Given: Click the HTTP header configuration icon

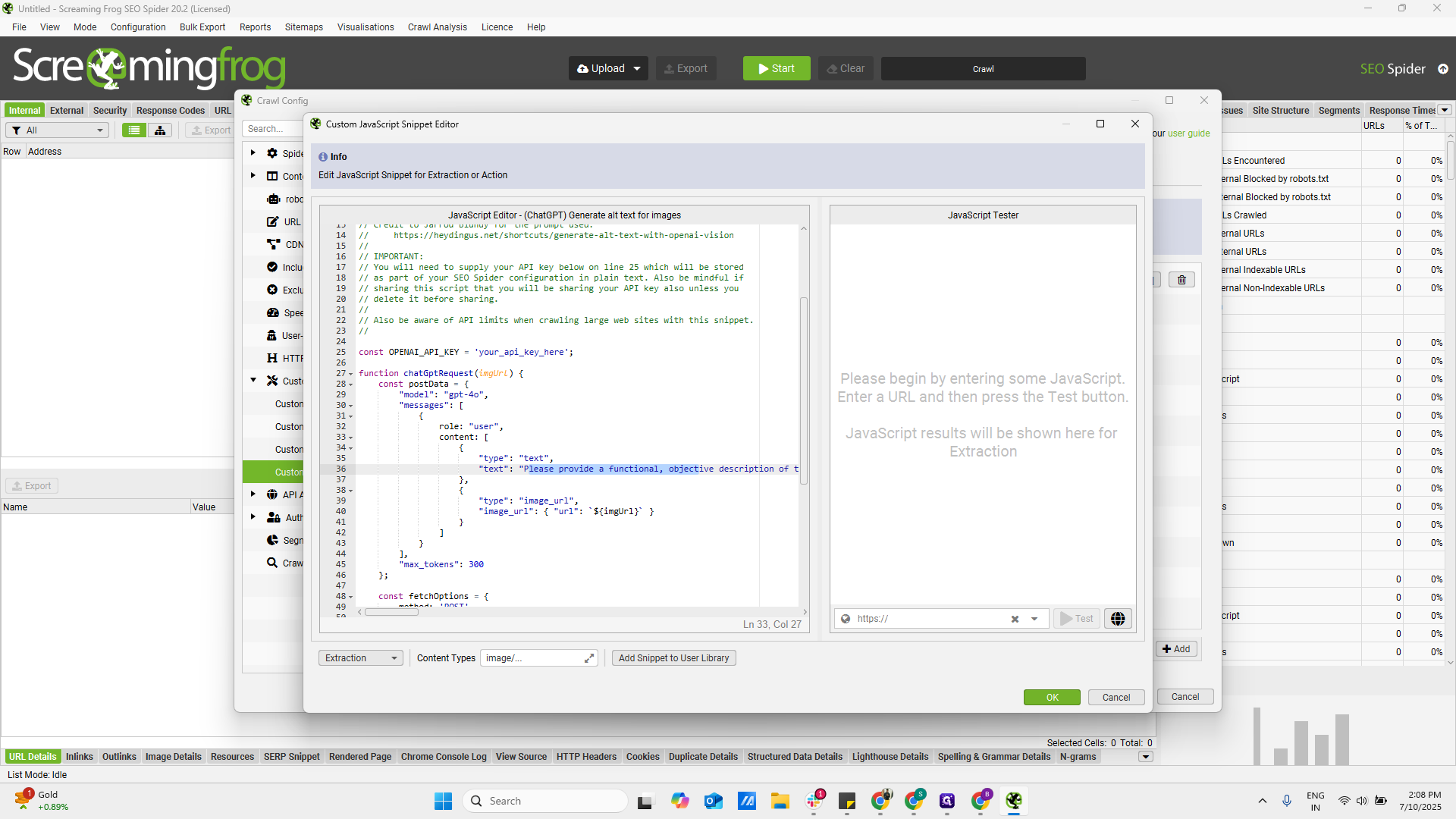Looking at the screenshot, I should 272,358.
